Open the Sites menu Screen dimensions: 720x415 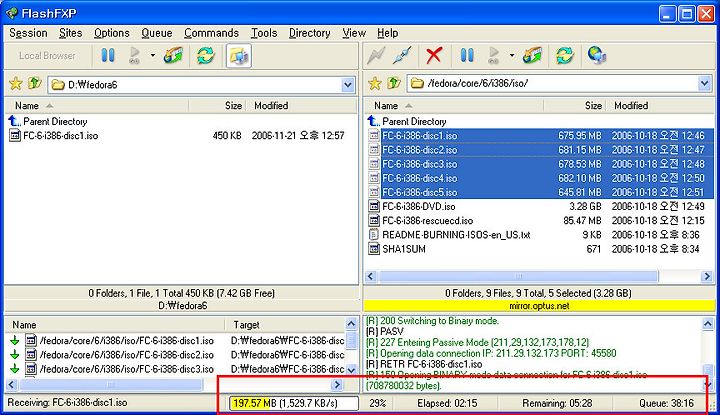point(70,33)
